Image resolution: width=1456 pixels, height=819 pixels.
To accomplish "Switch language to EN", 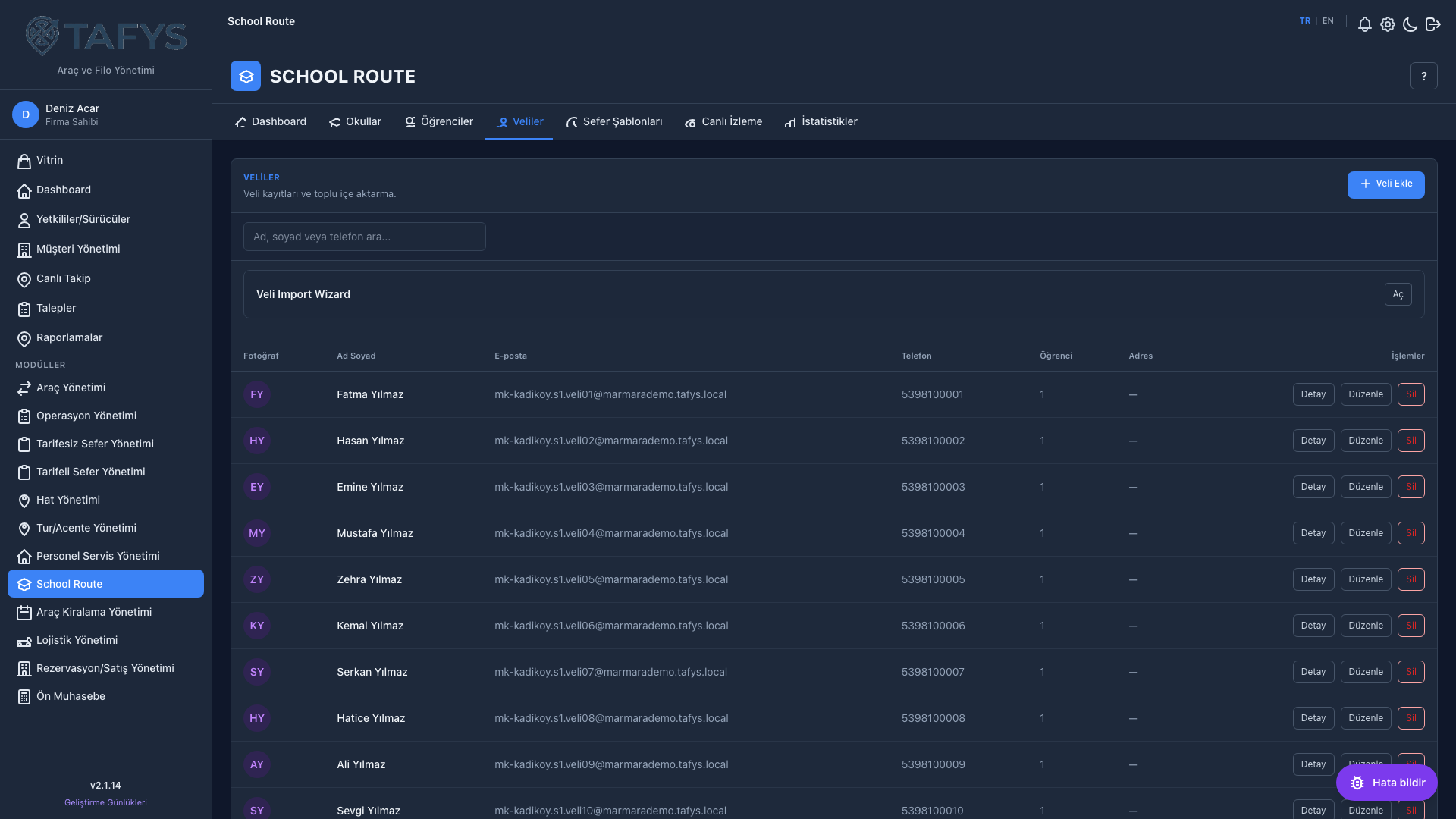I will 1328,21.
